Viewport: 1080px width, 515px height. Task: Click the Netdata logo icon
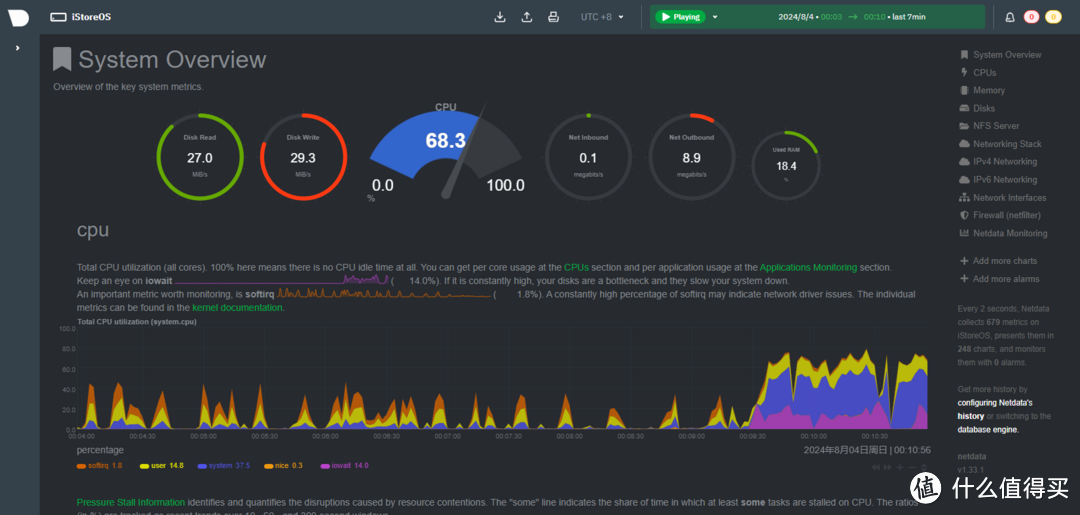click(19, 17)
